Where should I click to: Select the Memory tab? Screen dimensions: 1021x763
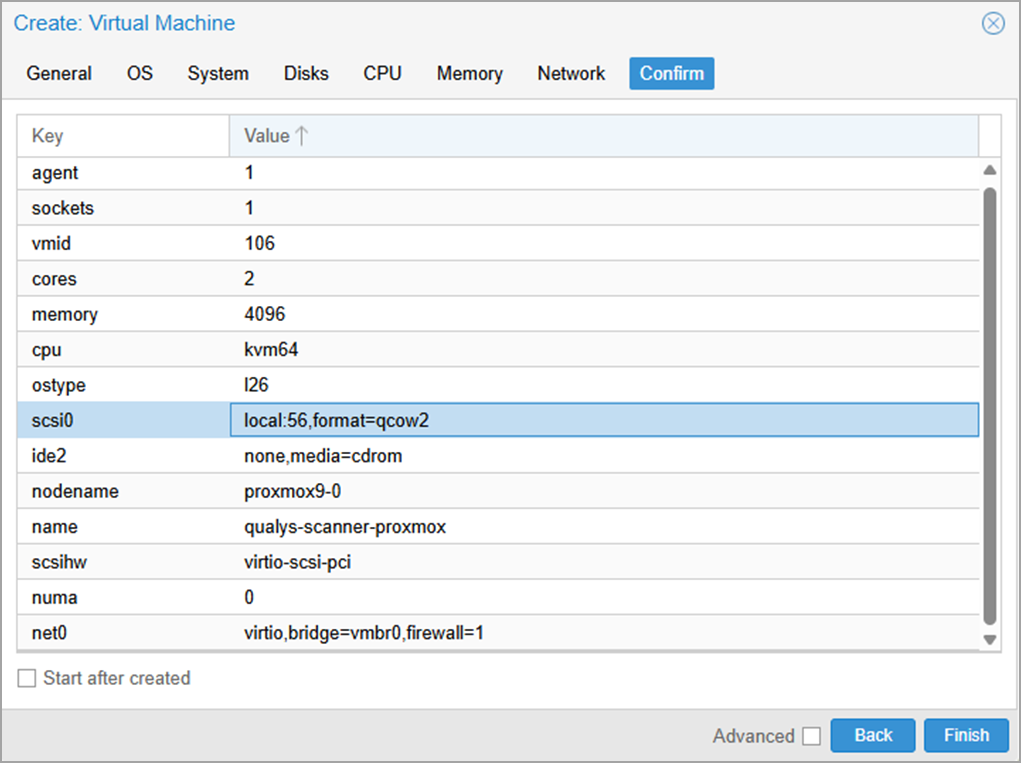pos(469,74)
